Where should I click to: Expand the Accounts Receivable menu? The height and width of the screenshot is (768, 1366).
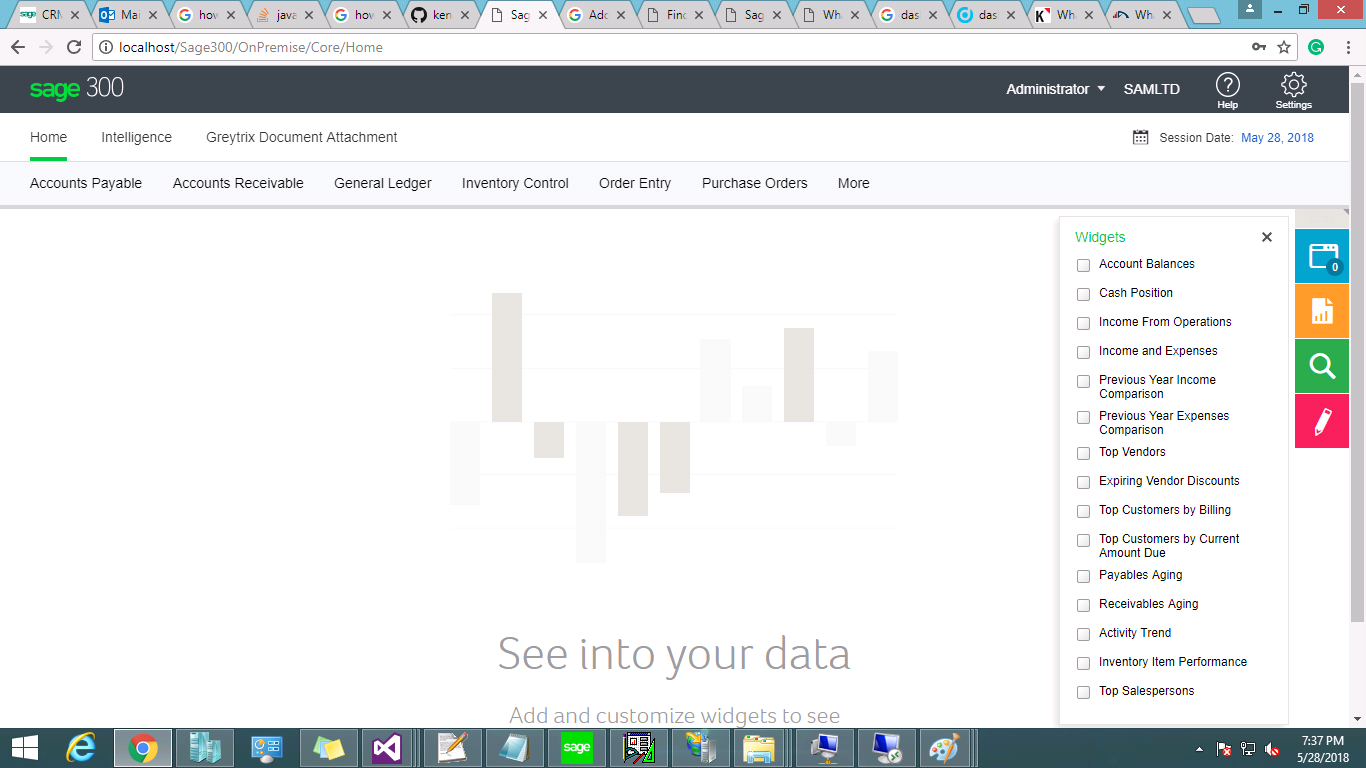238,183
